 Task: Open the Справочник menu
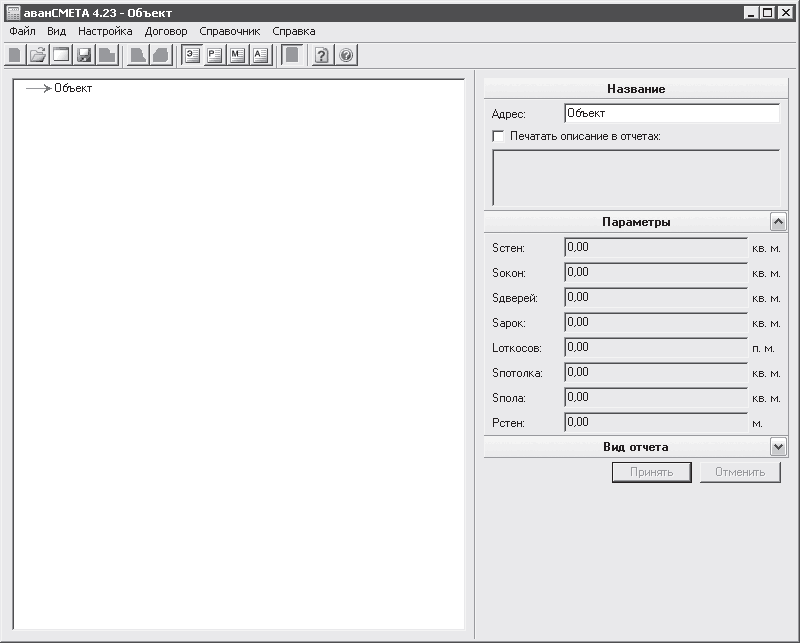click(230, 31)
